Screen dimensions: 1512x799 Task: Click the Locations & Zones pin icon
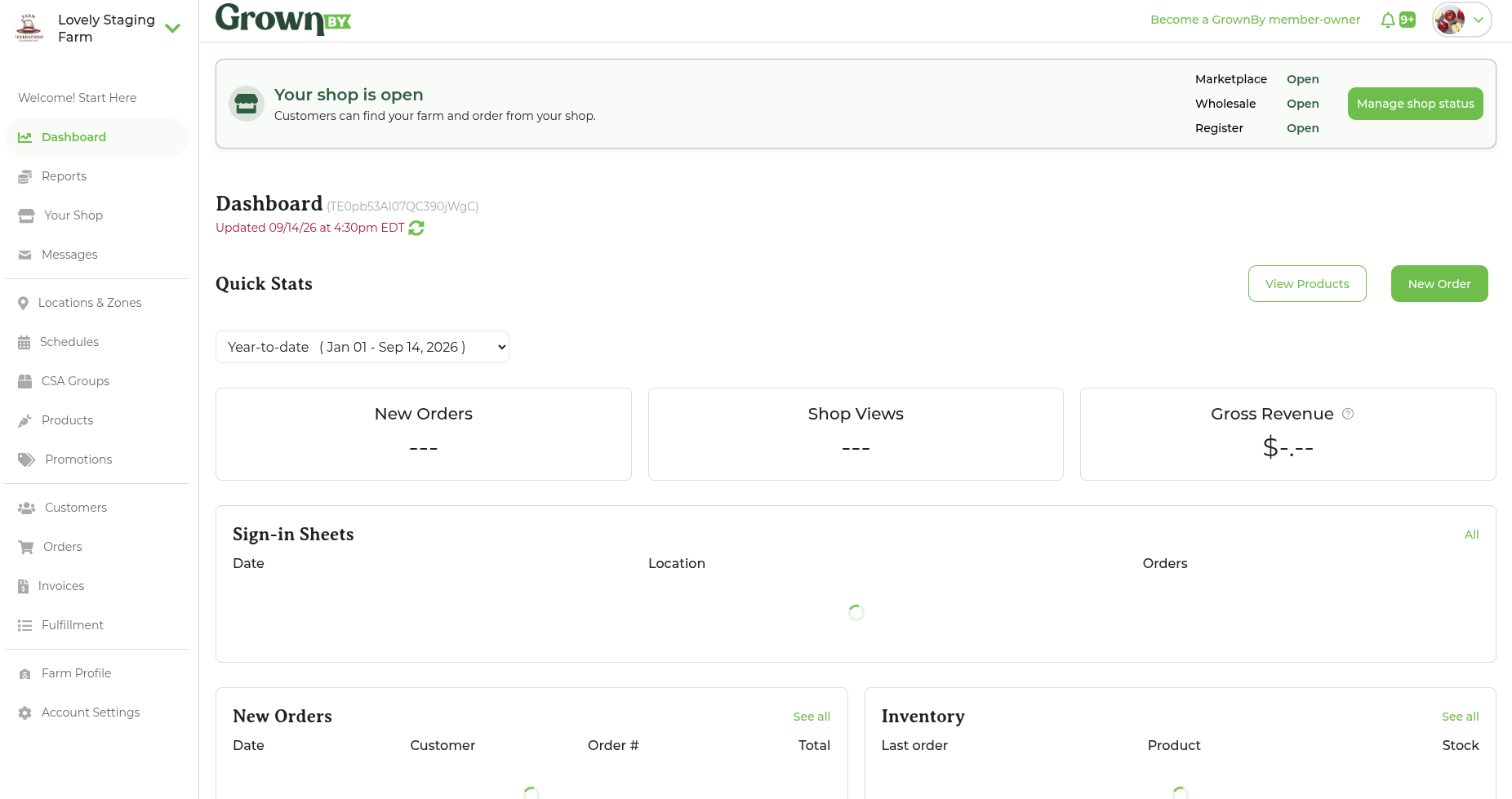pos(23,303)
